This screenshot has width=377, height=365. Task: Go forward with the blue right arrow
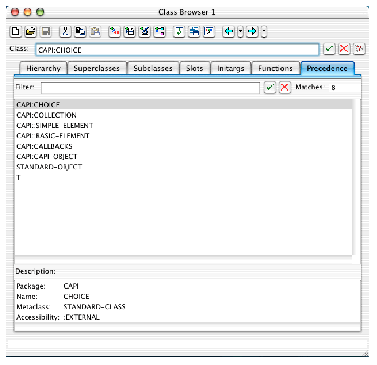click(252, 32)
